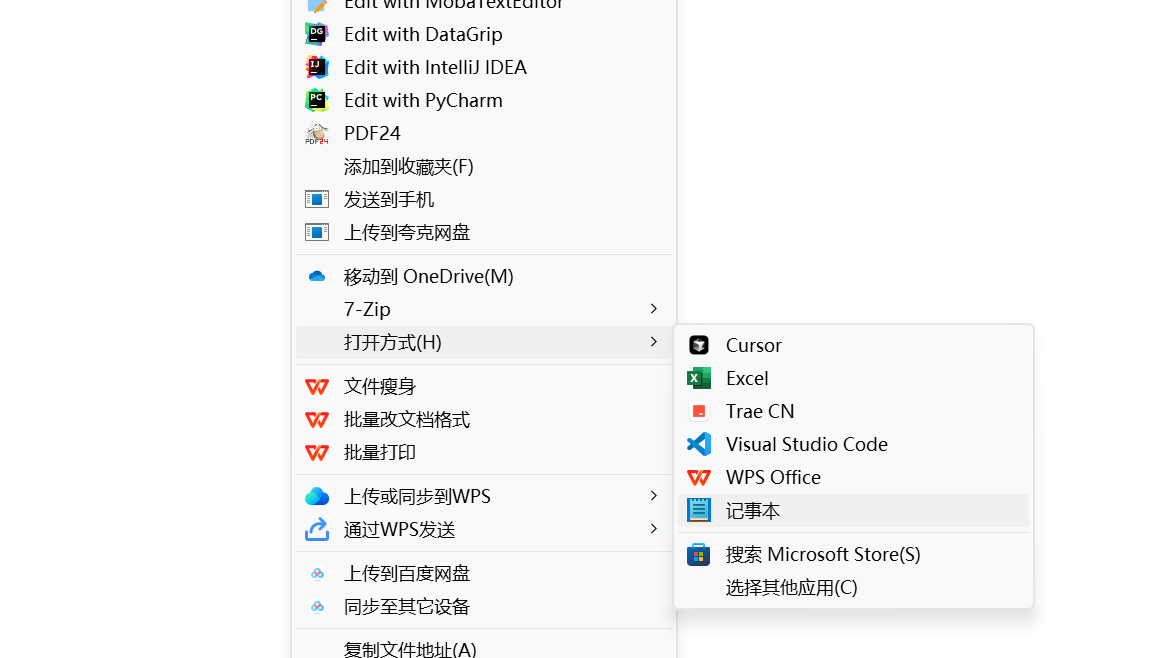The width and height of the screenshot is (1175, 658).
Task: Select 移动到 OneDrive(M)
Action: coord(483,277)
